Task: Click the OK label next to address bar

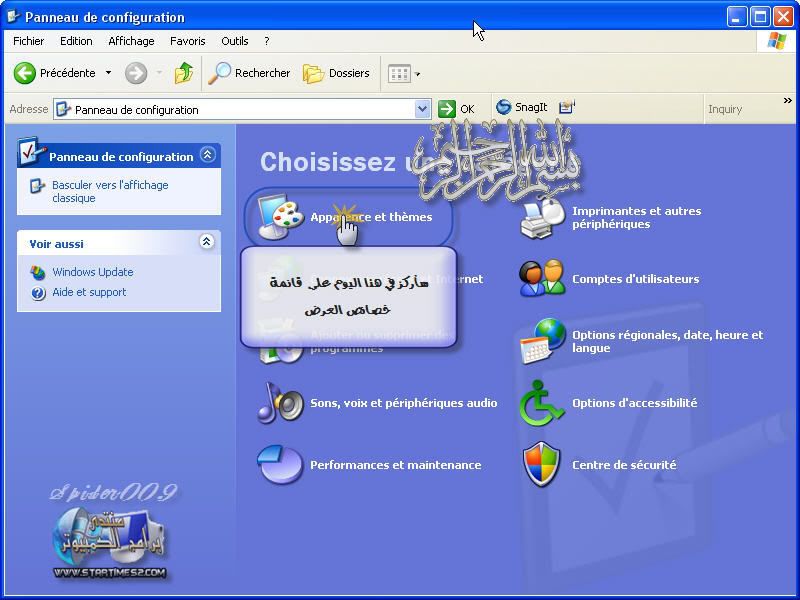Action: [467, 109]
